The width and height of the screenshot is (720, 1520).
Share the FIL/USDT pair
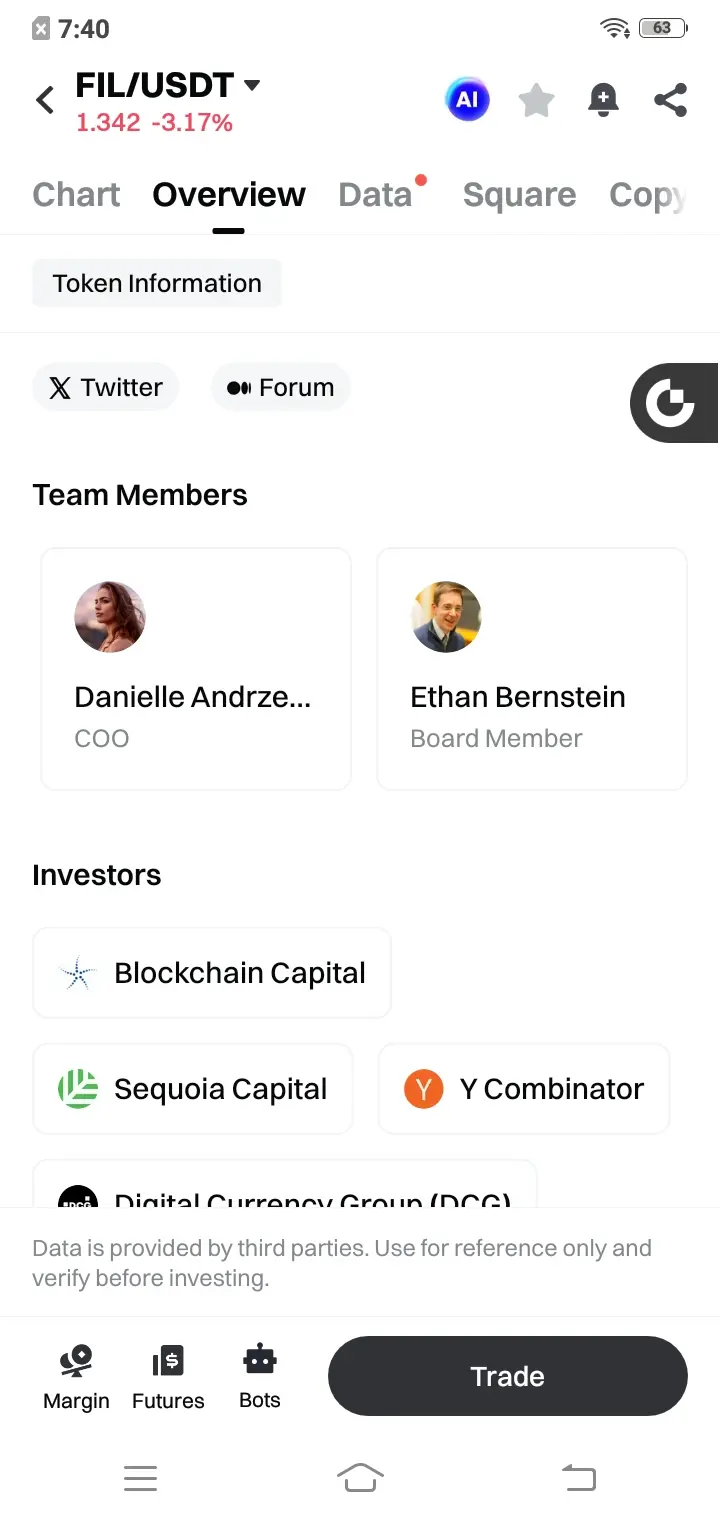[670, 100]
